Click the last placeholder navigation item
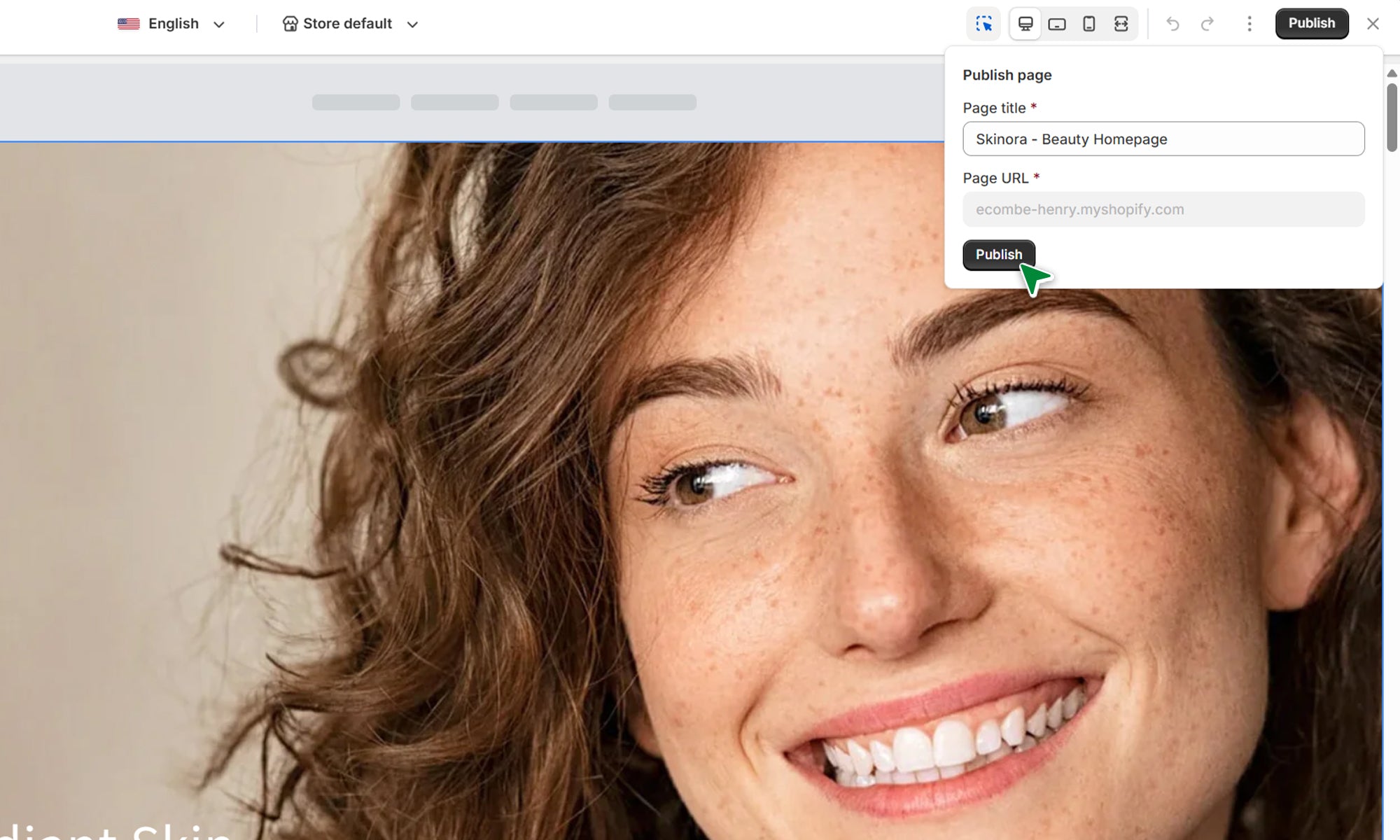Viewport: 1400px width, 840px height. coord(652,102)
